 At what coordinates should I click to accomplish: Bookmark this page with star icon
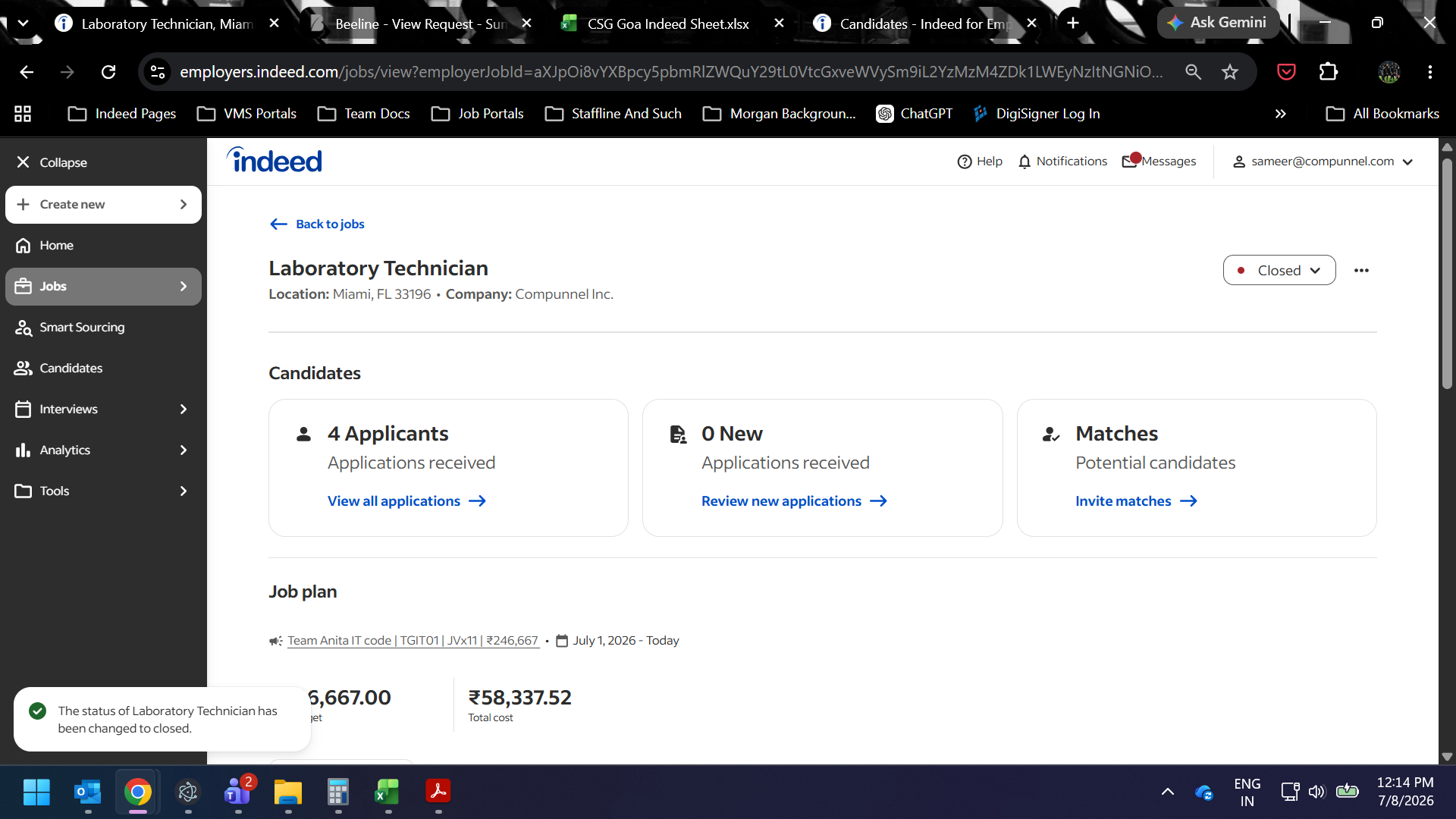click(1230, 72)
